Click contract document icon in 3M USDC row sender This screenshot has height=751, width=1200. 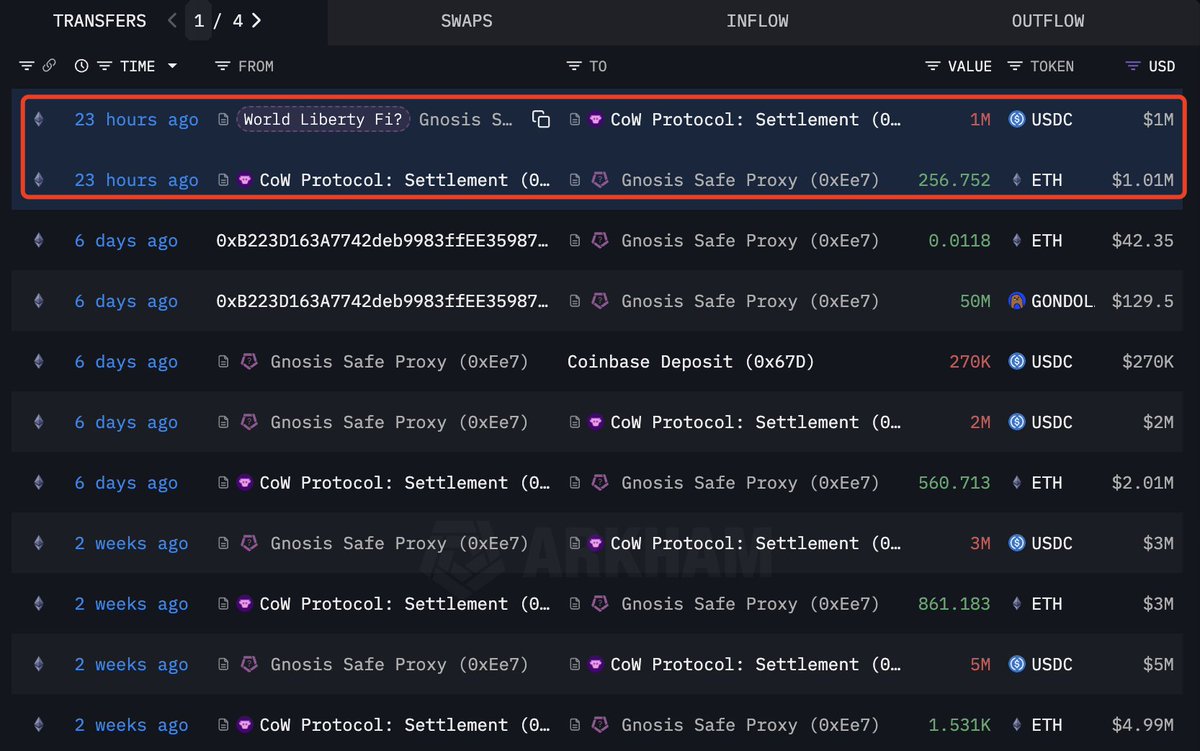[223, 544]
